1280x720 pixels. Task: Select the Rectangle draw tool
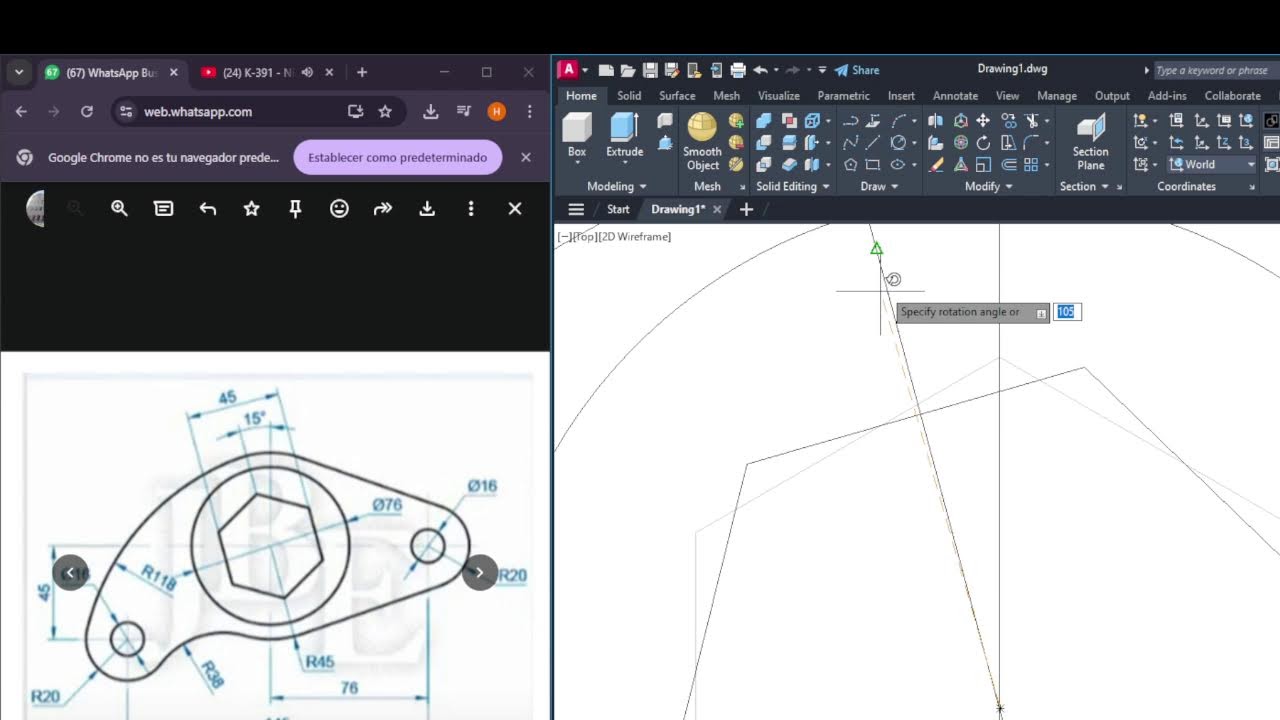(873, 164)
